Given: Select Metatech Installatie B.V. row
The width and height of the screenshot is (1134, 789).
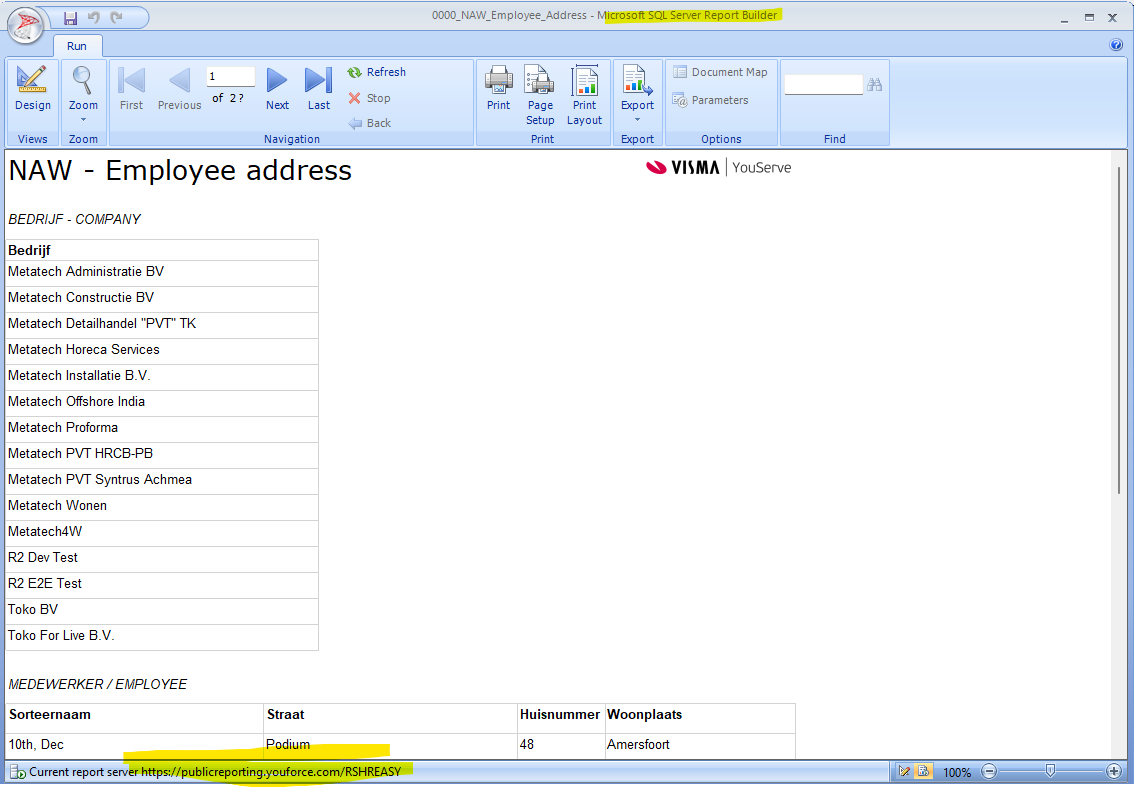Looking at the screenshot, I should point(162,376).
